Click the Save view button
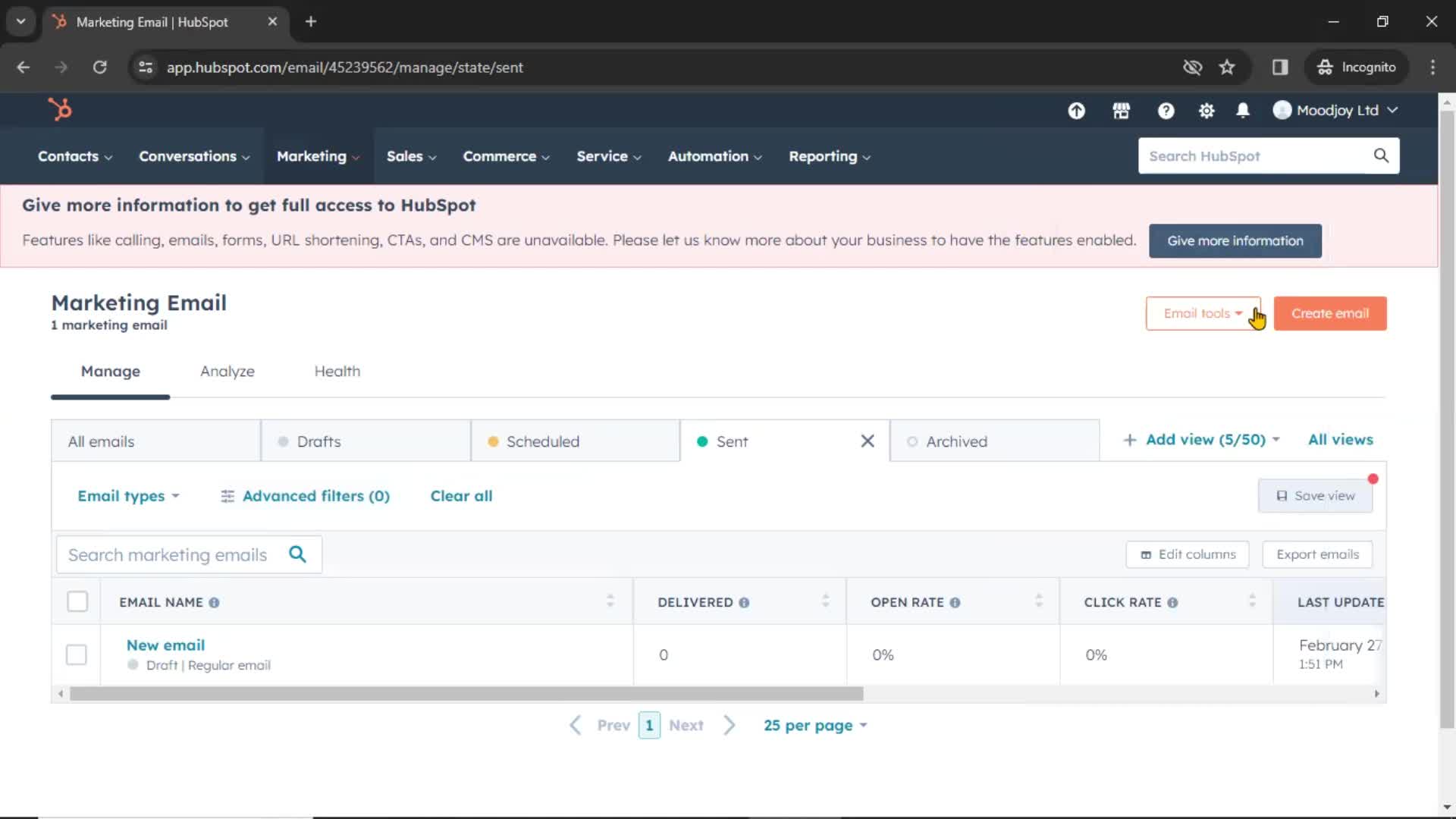The image size is (1456, 819). tap(1316, 496)
